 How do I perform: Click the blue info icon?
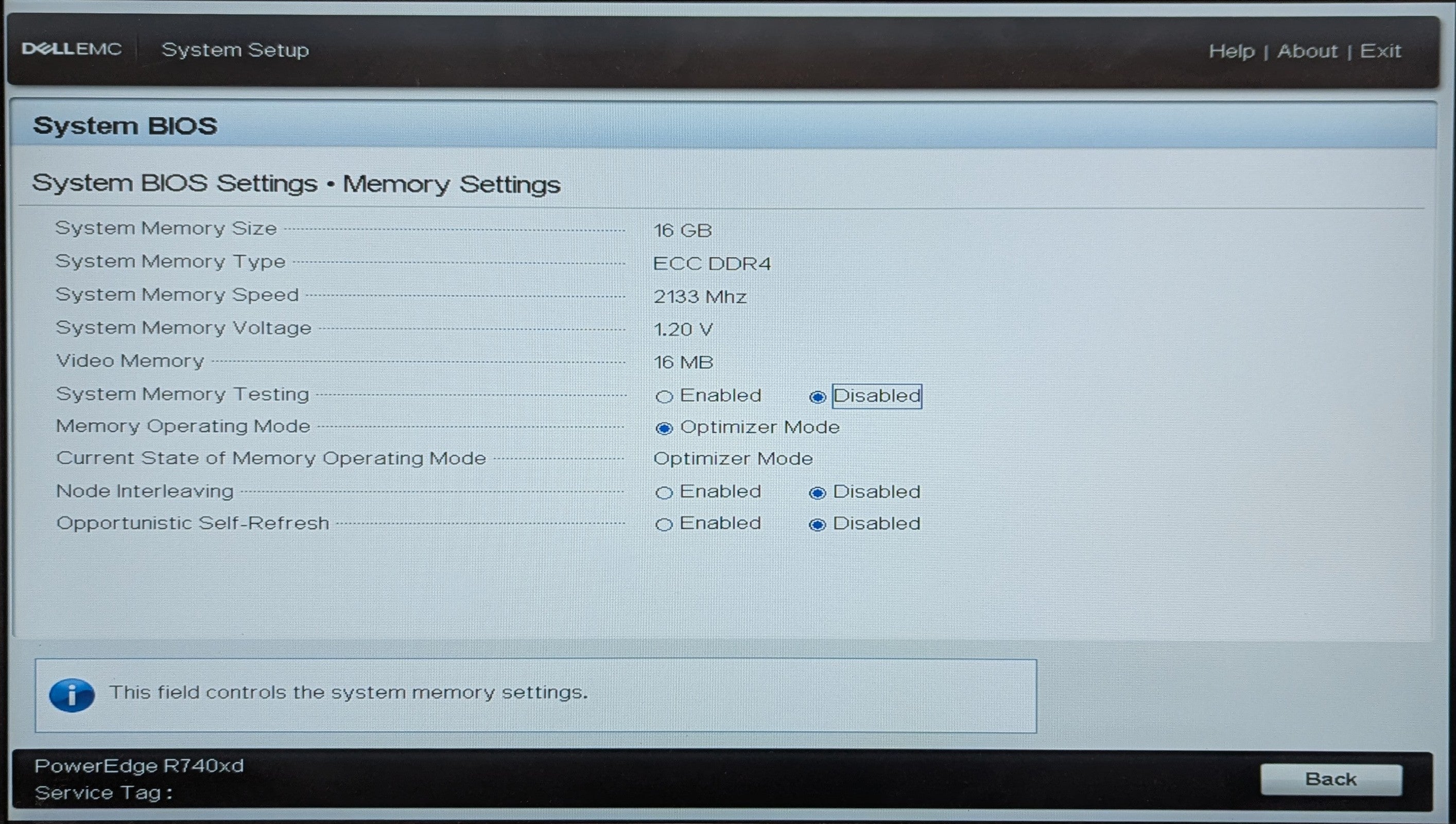point(72,695)
